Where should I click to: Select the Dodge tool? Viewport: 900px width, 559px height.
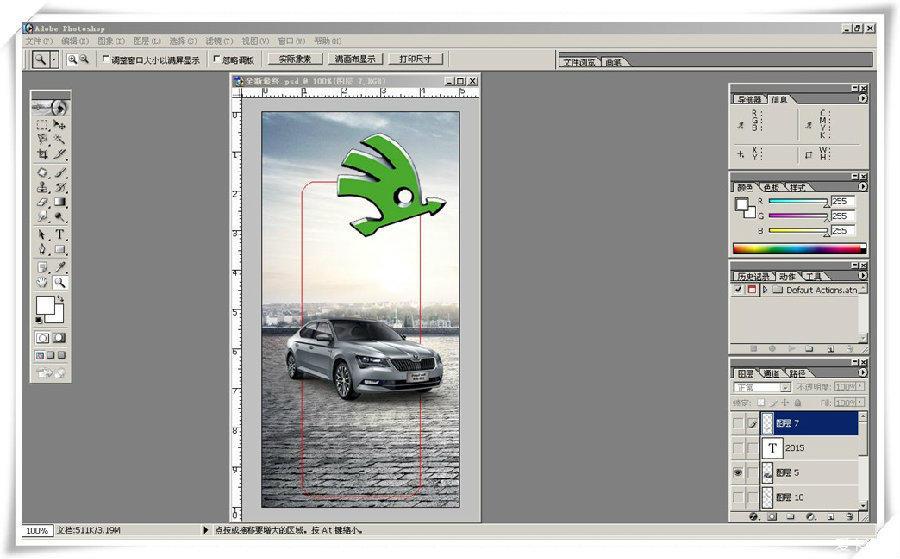click(59, 216)
